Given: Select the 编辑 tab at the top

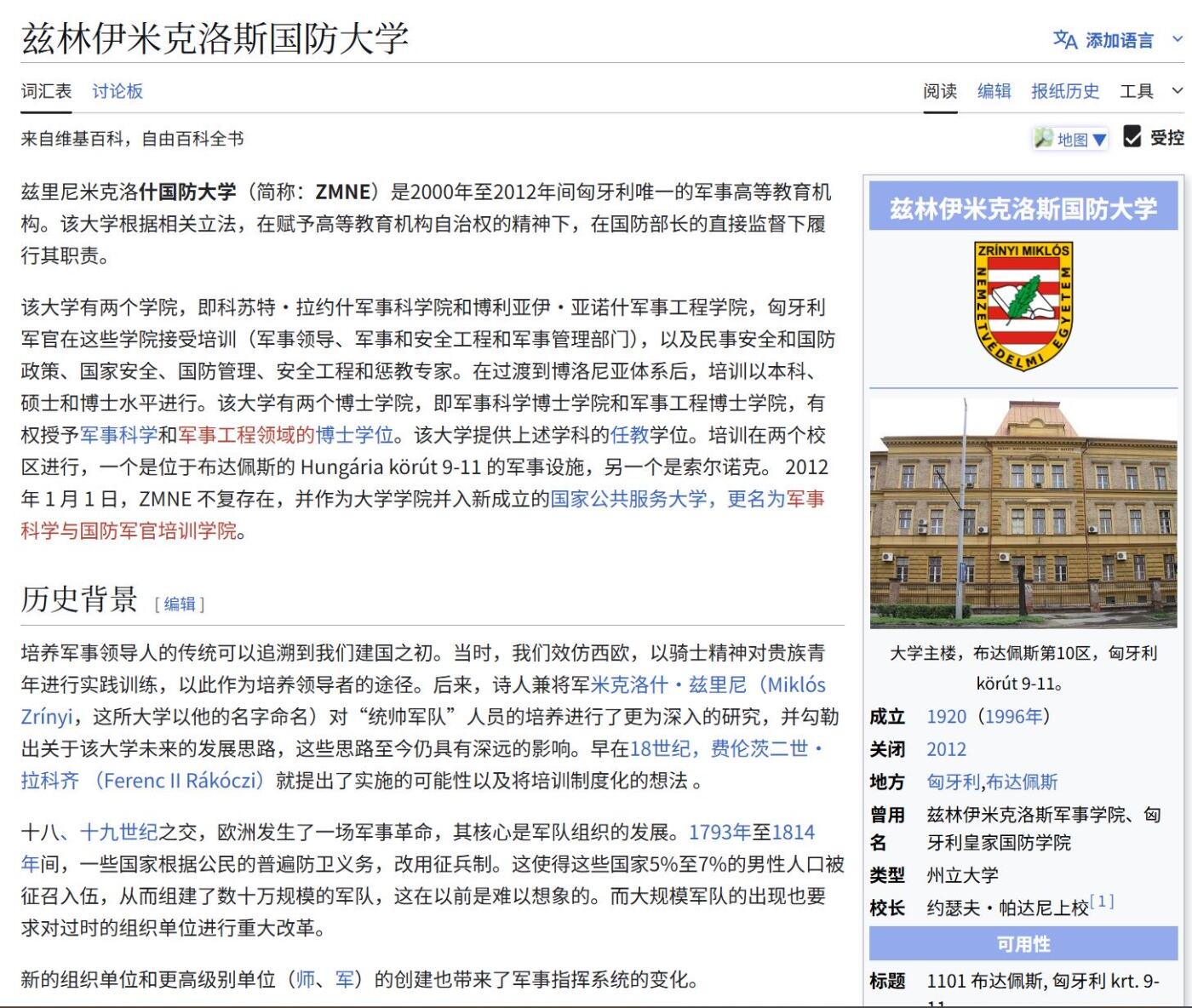Looking at the screenshot, I should coord(994,91).
